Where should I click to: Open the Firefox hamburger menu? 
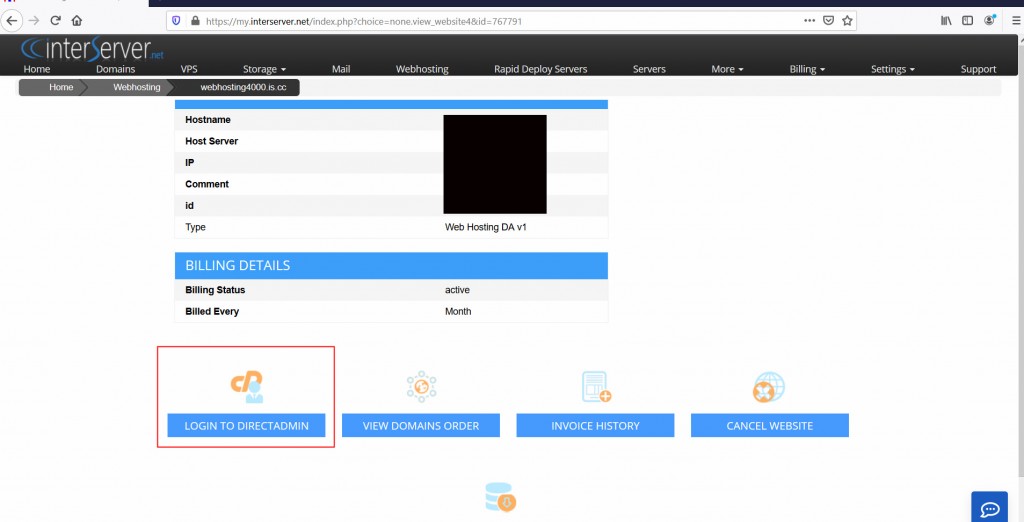pyautogui.click(x=1016, y=21)
